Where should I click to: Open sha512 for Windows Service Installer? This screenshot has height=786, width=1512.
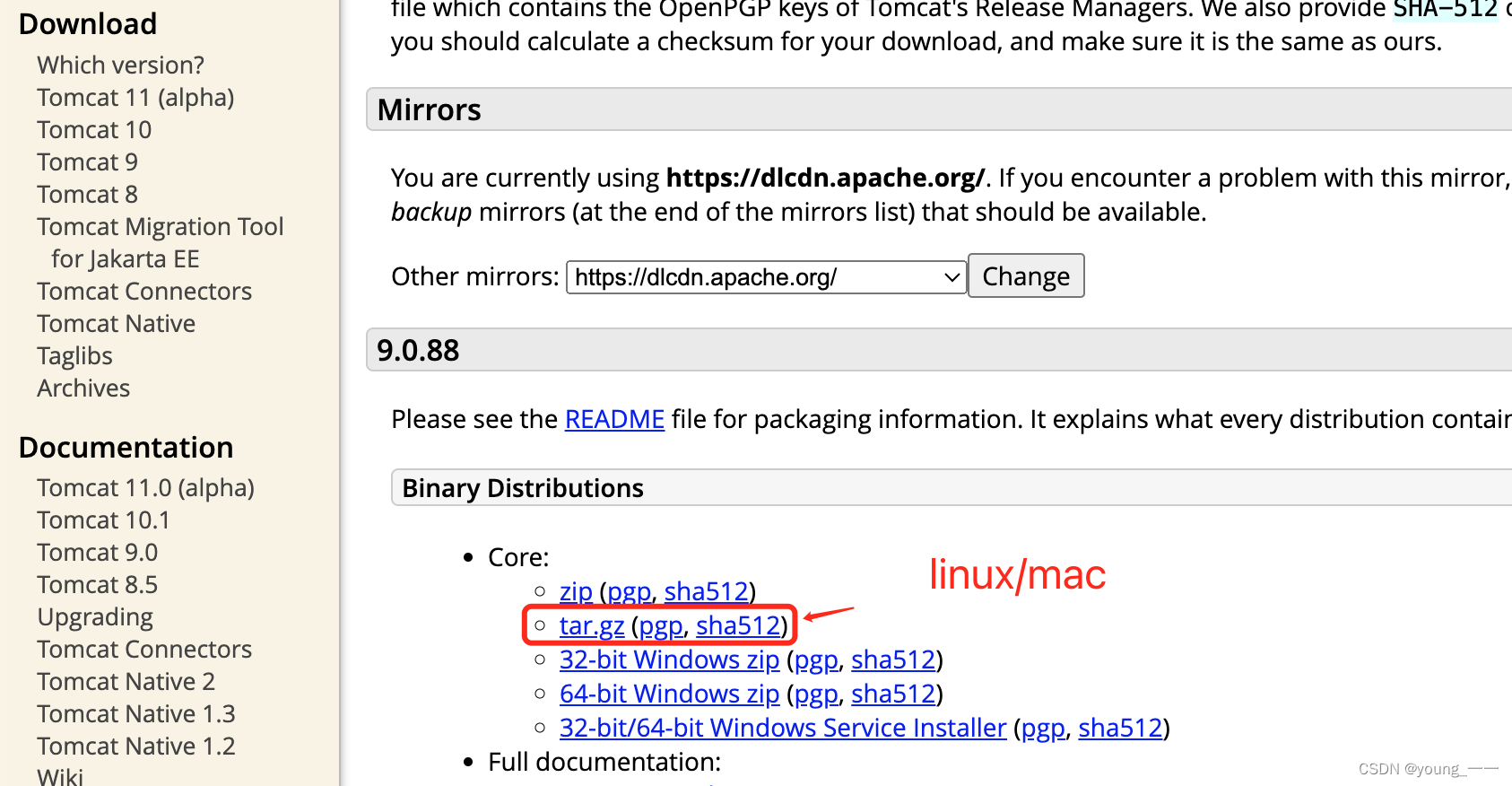tap(1120, 729)
